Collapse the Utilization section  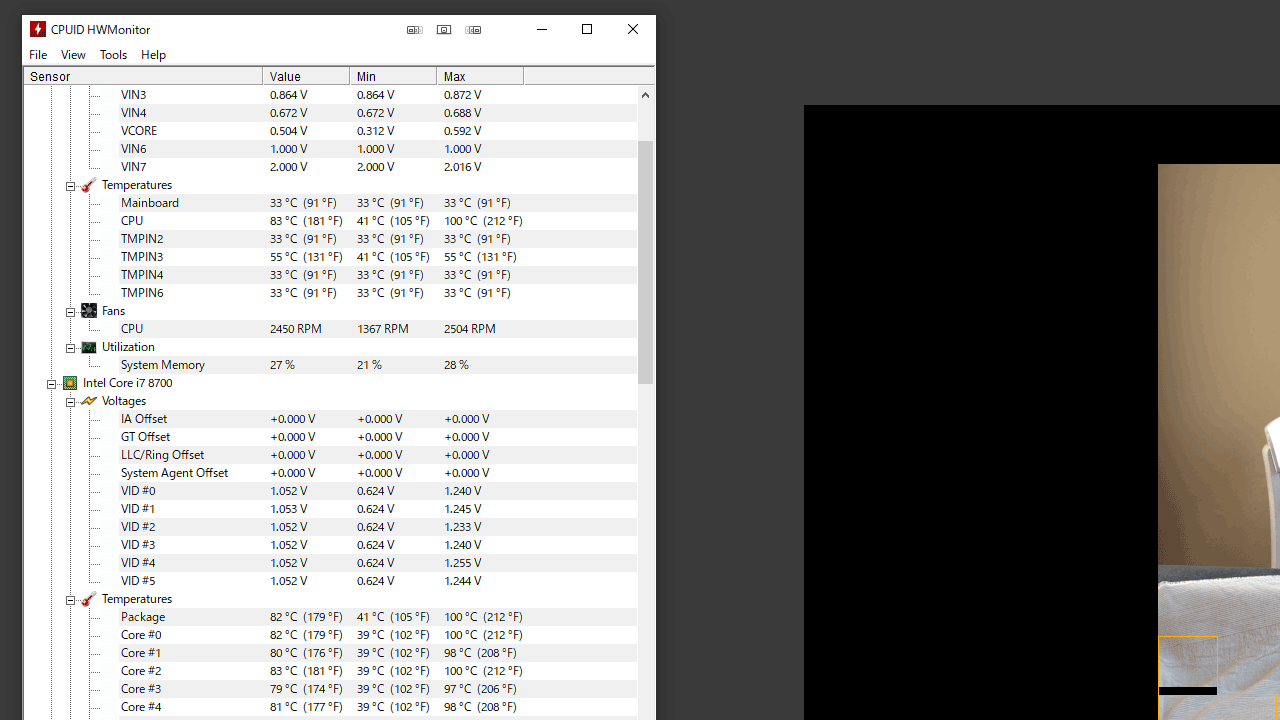(x=71, y=348)
